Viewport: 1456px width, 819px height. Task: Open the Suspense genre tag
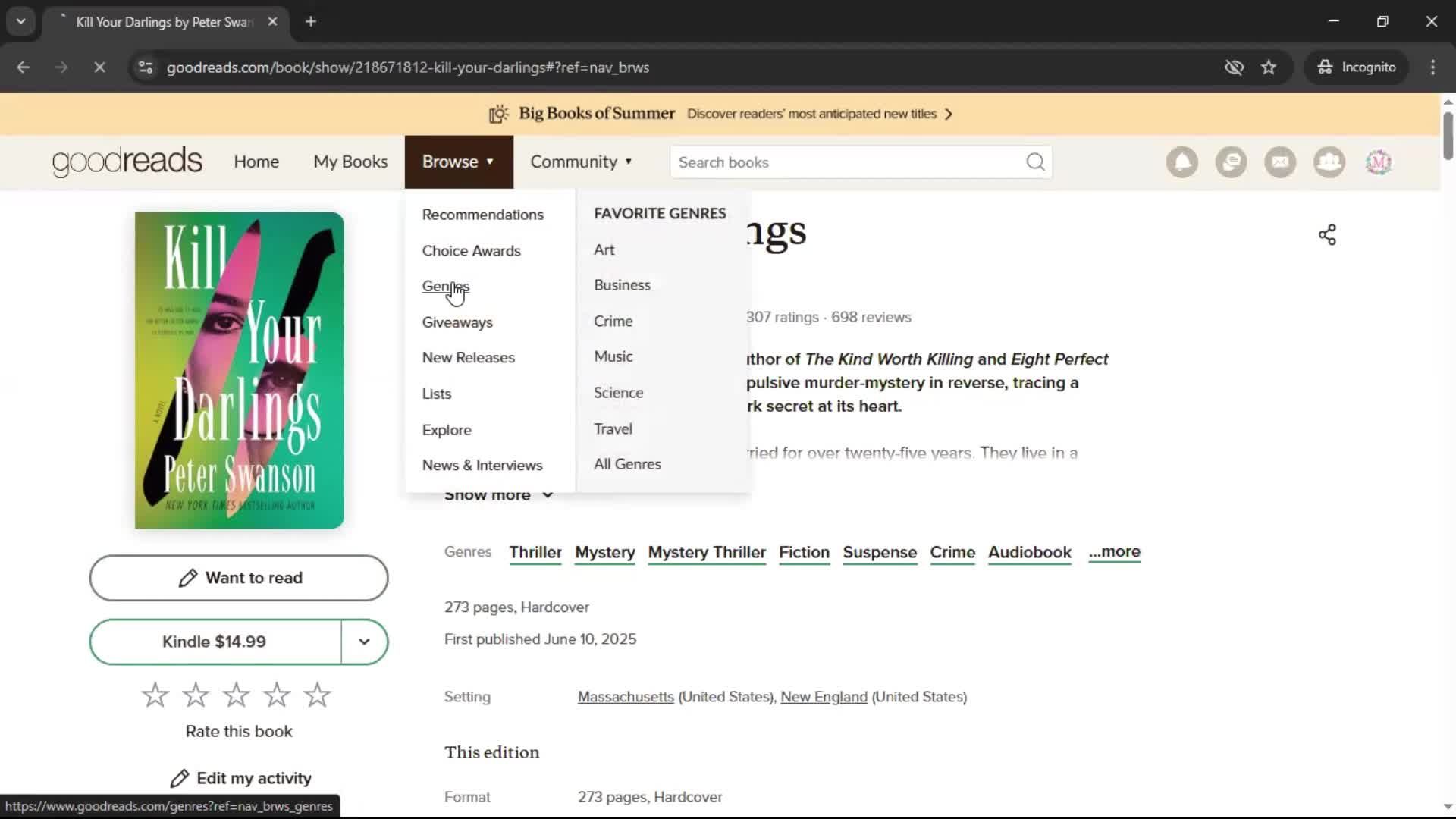[880, 552]
